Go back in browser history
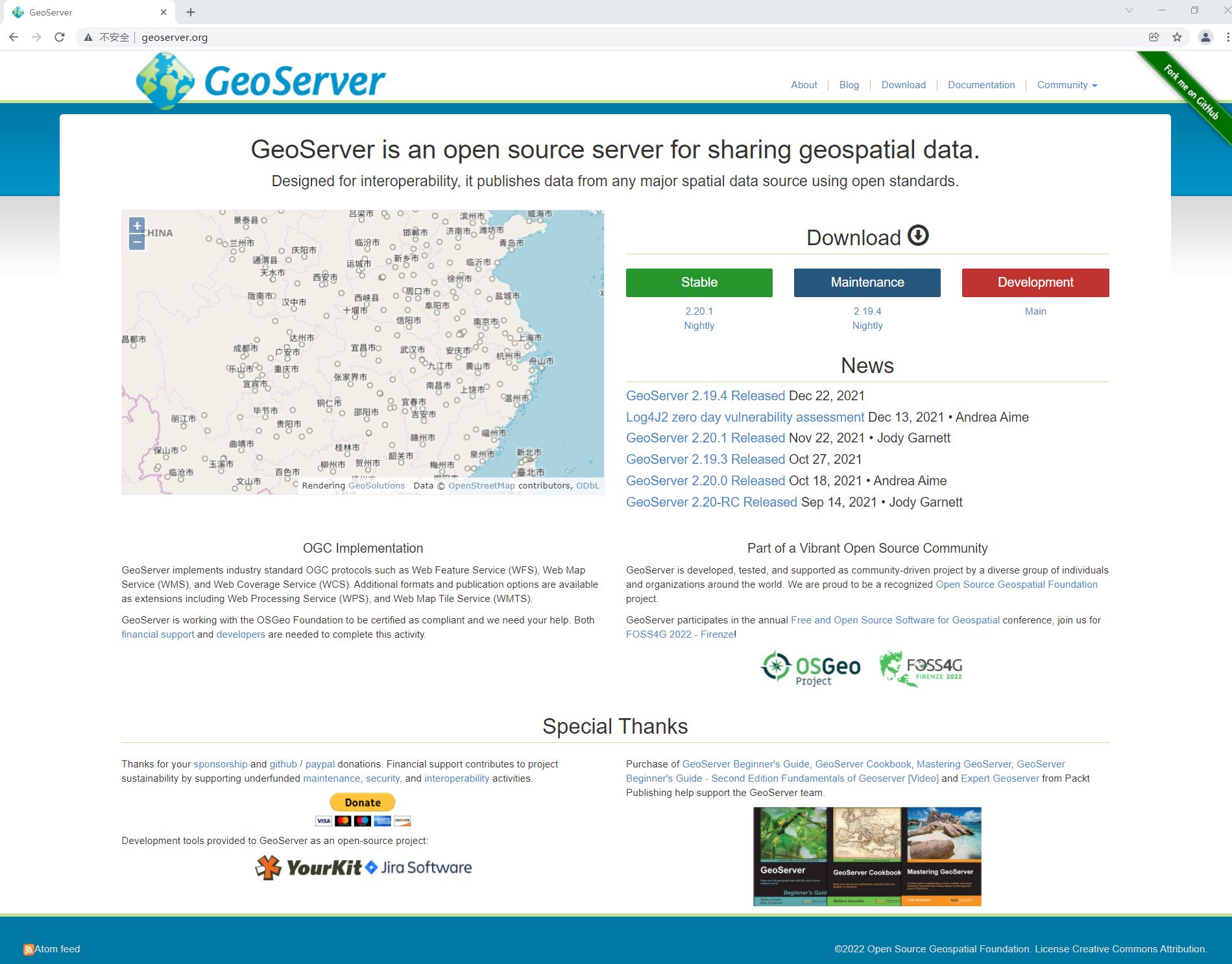Viewport: 1232px width, 964px height. click(x=14, y=37)
